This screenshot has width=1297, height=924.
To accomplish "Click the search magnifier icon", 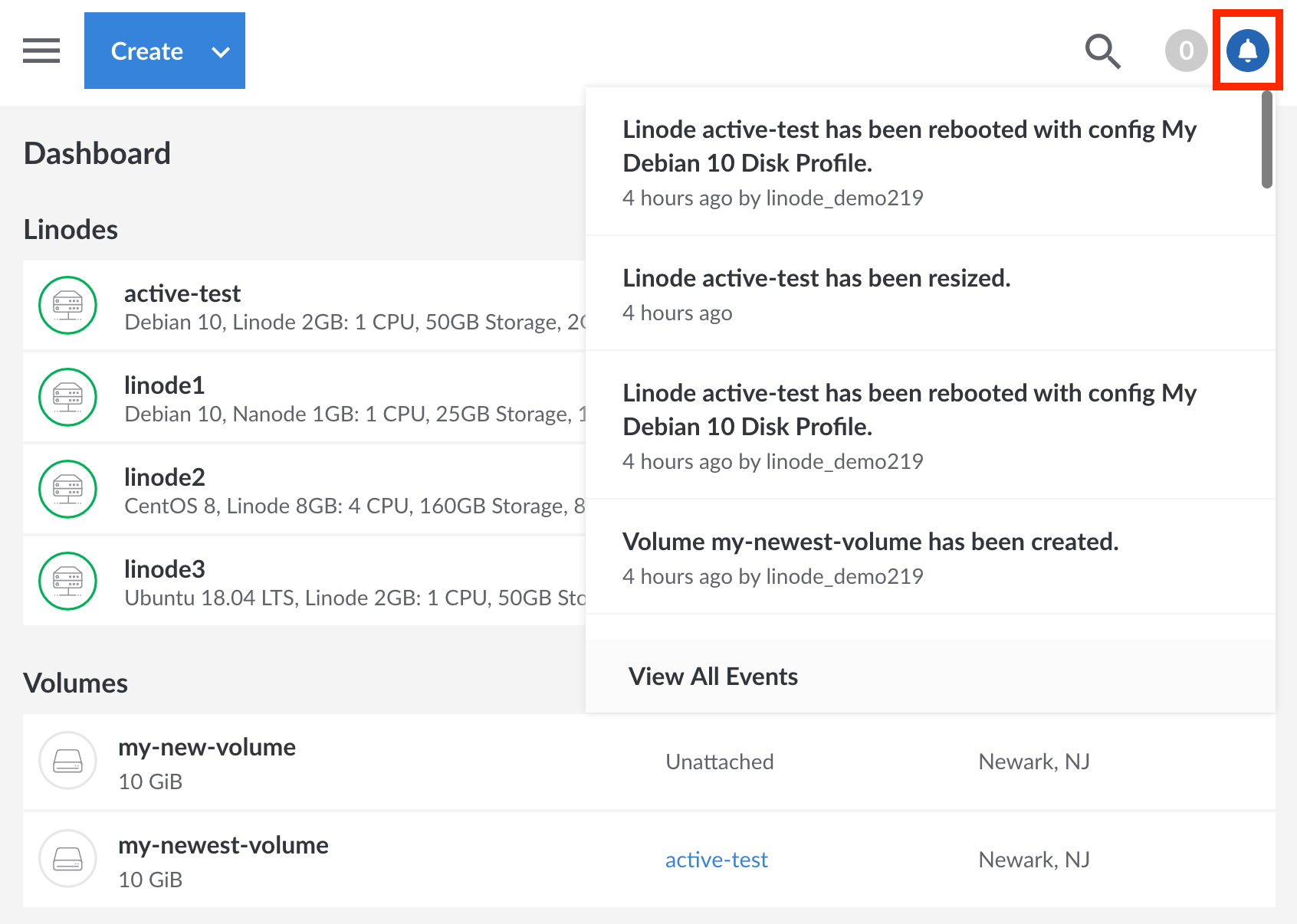I will click(1102, 51).
